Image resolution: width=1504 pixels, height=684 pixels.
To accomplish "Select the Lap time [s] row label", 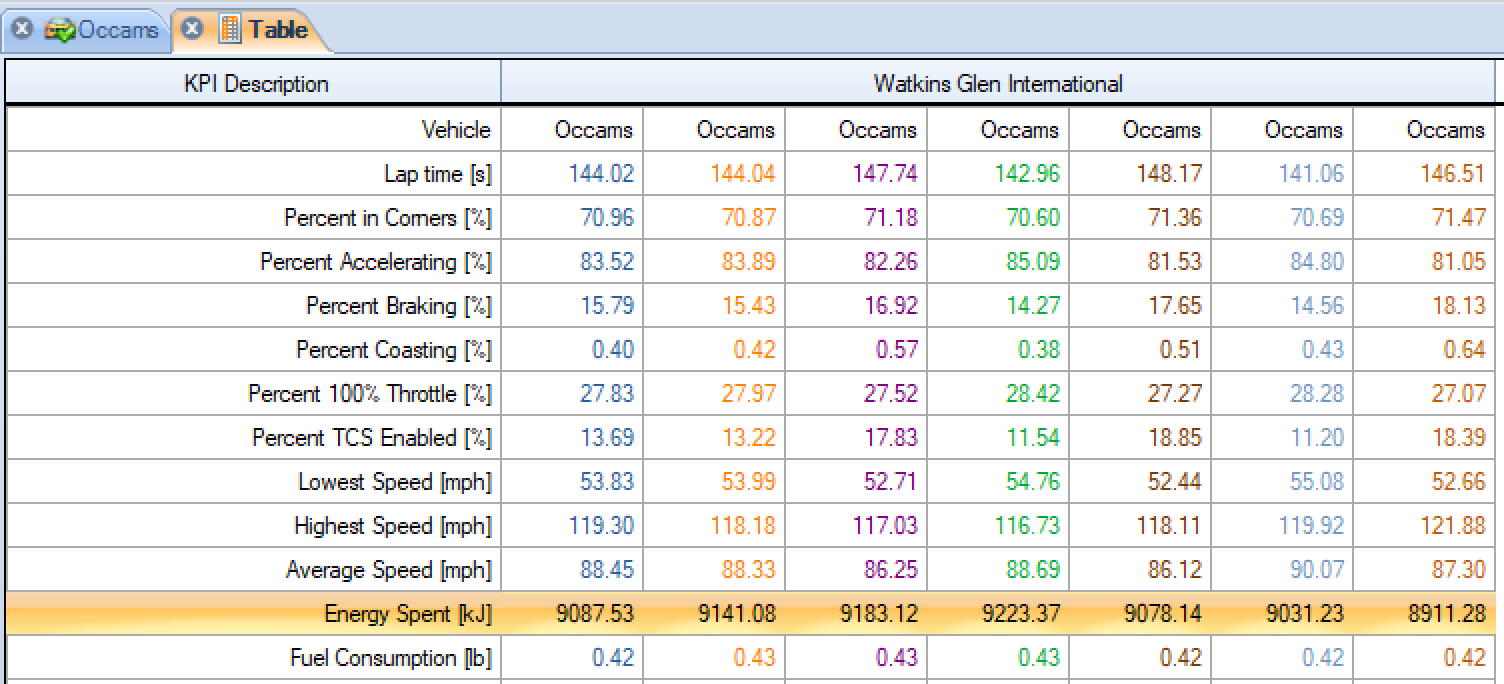I will 437,174.
